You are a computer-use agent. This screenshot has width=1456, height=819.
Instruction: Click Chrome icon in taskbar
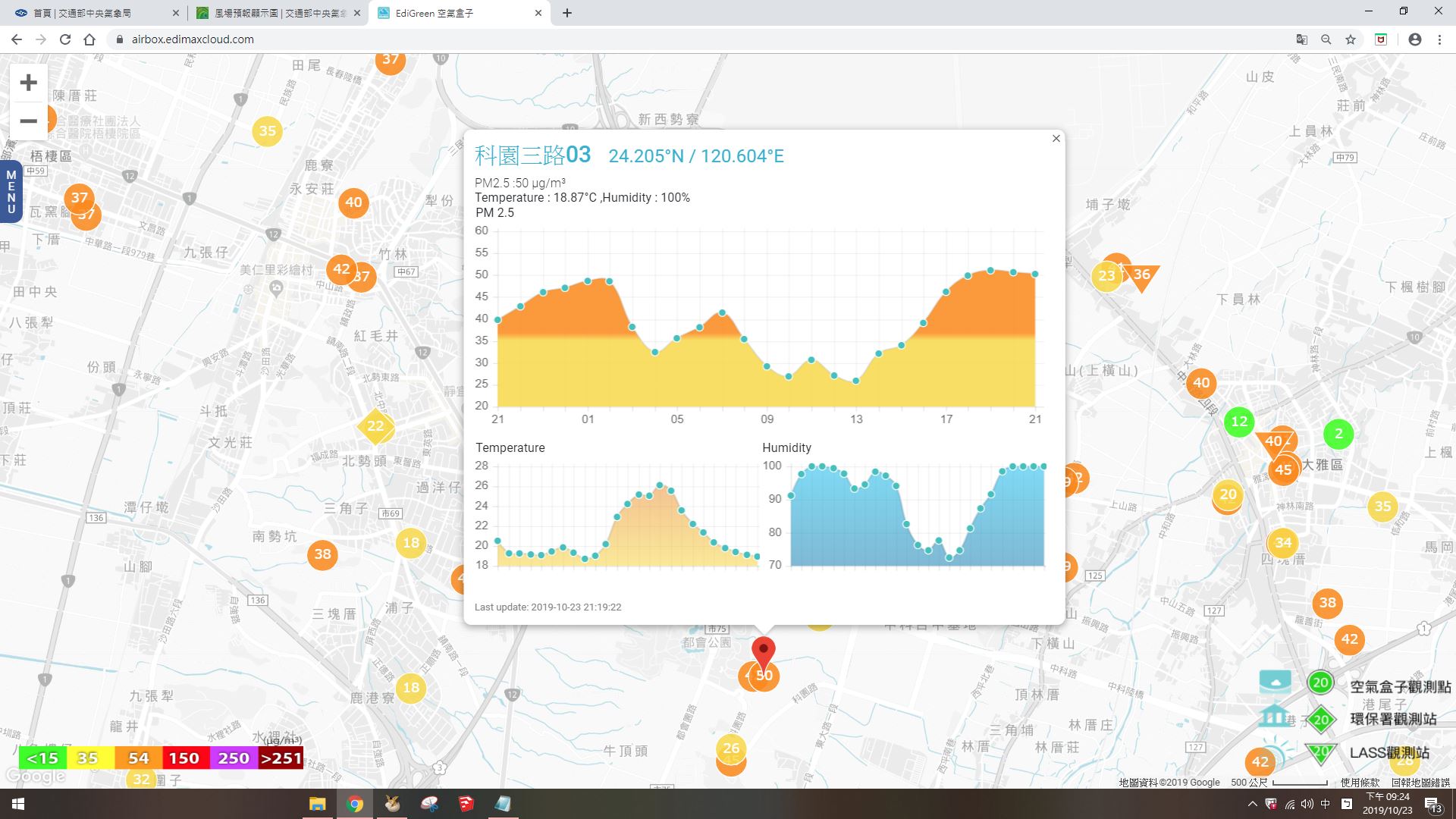(x=354, y=804)
